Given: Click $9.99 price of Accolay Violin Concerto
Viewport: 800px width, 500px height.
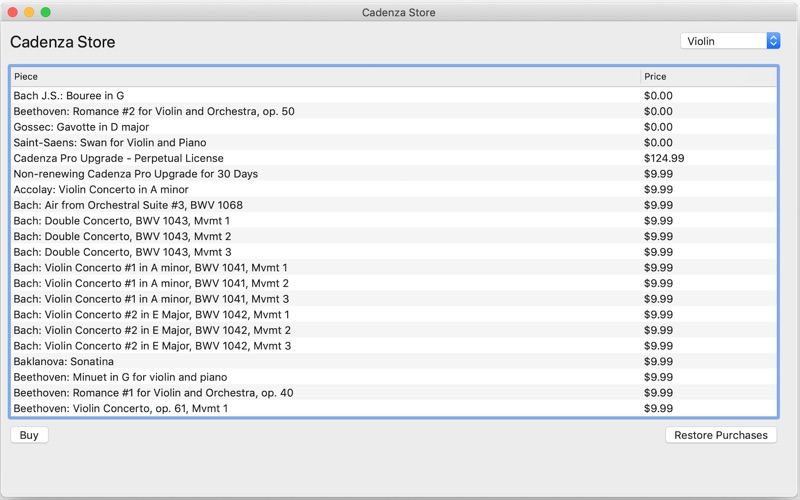Looking at the screenshot, I should click(x=658, y=189).
